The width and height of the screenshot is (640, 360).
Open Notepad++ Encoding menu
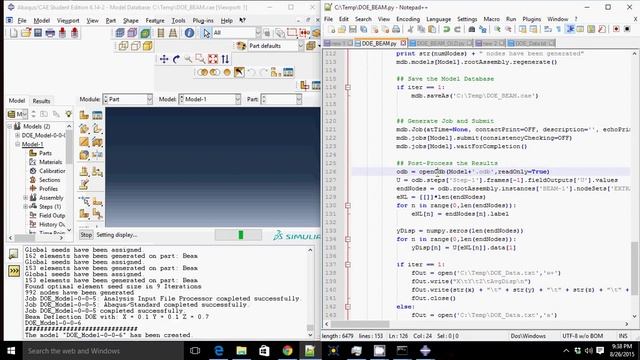[408, 19]
